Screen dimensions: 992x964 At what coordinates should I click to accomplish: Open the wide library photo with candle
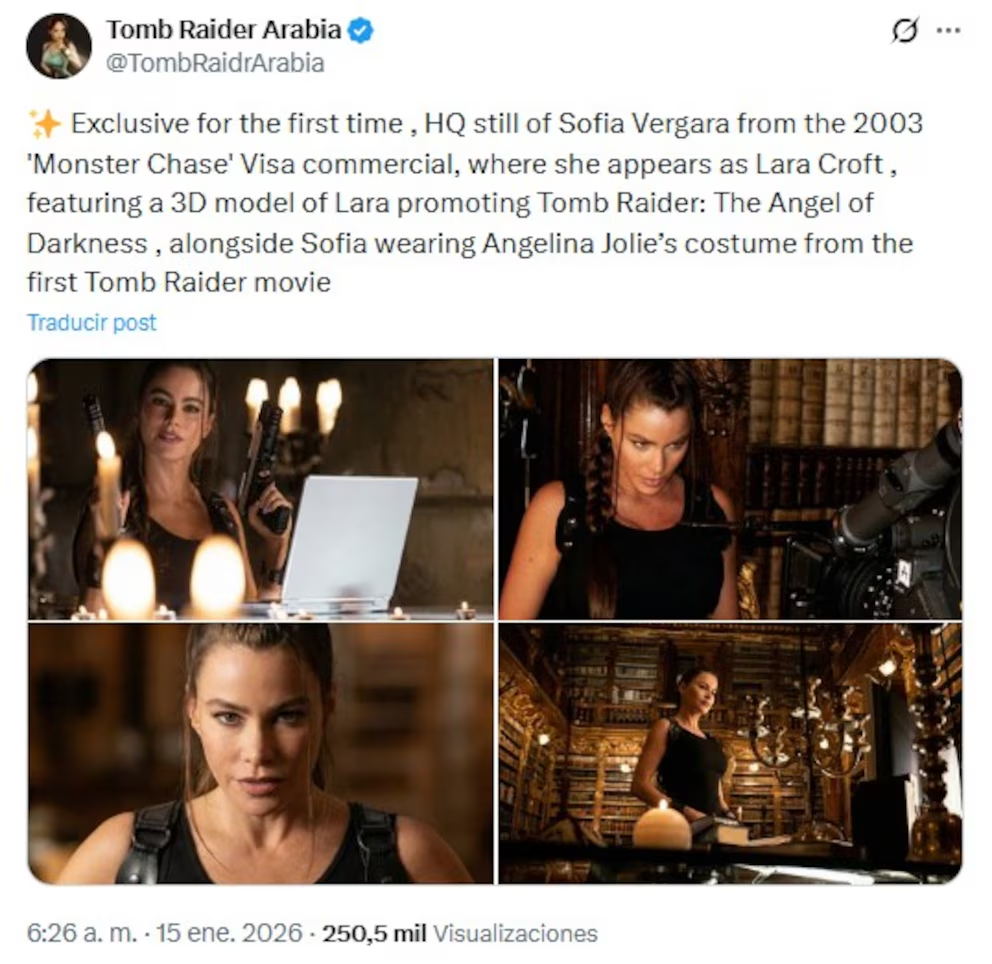730,753
